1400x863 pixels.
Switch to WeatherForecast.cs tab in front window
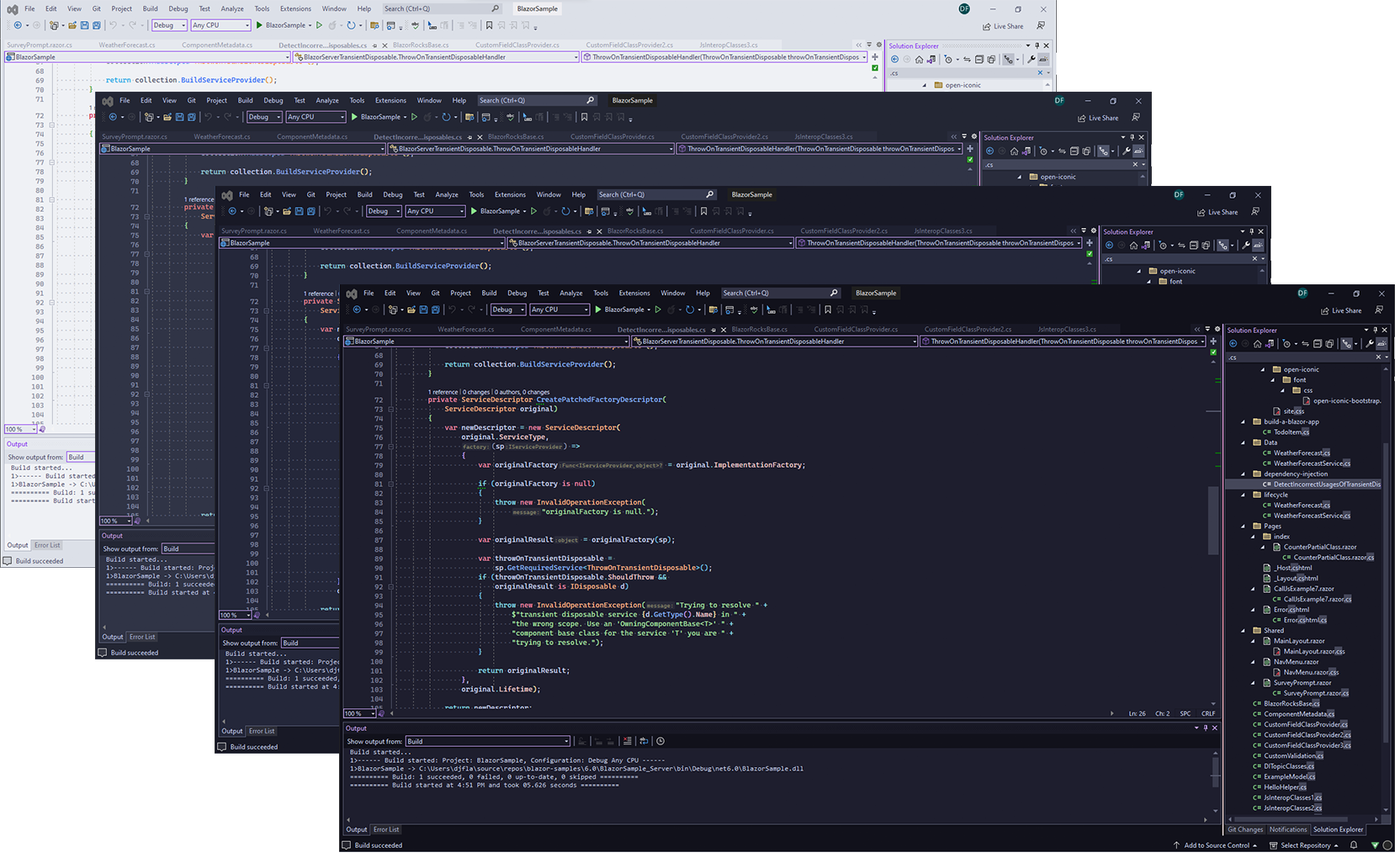(x=466, y=330)
